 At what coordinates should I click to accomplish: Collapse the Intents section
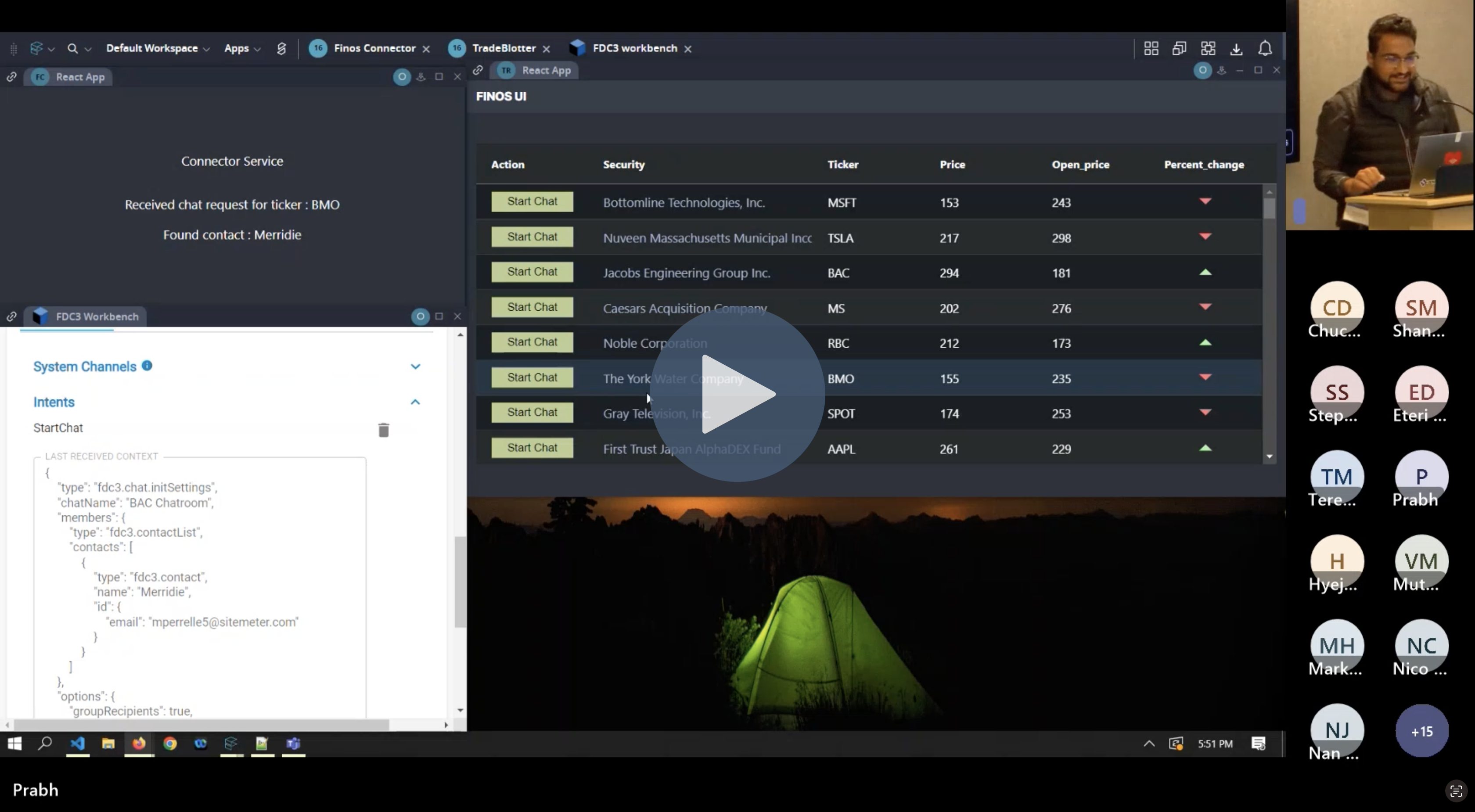tap(416, 402)
